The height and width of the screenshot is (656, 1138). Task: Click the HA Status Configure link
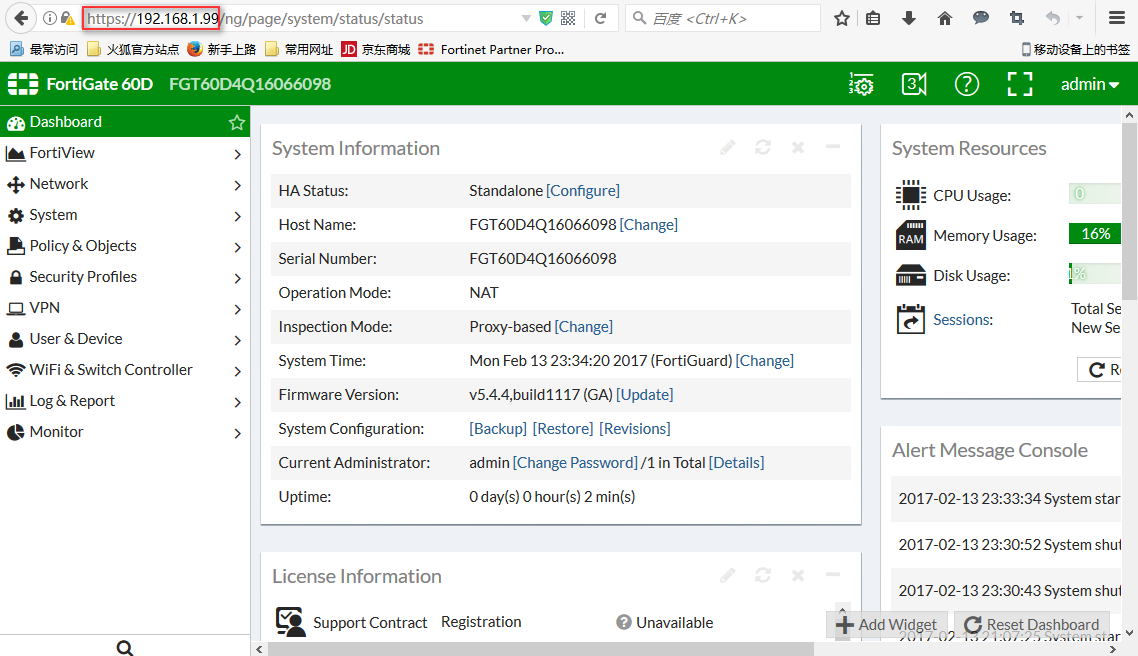(583, 191)
